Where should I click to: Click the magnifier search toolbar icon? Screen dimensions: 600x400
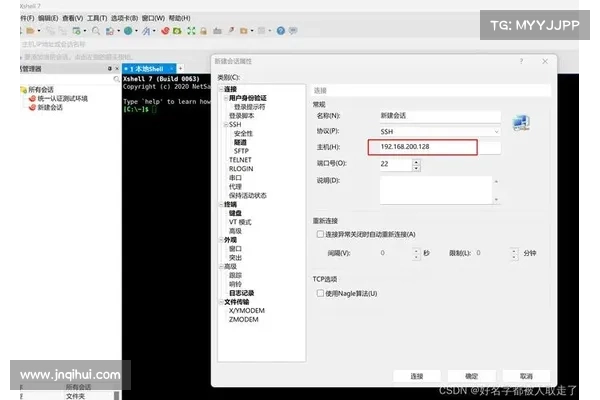coord(96,31)
